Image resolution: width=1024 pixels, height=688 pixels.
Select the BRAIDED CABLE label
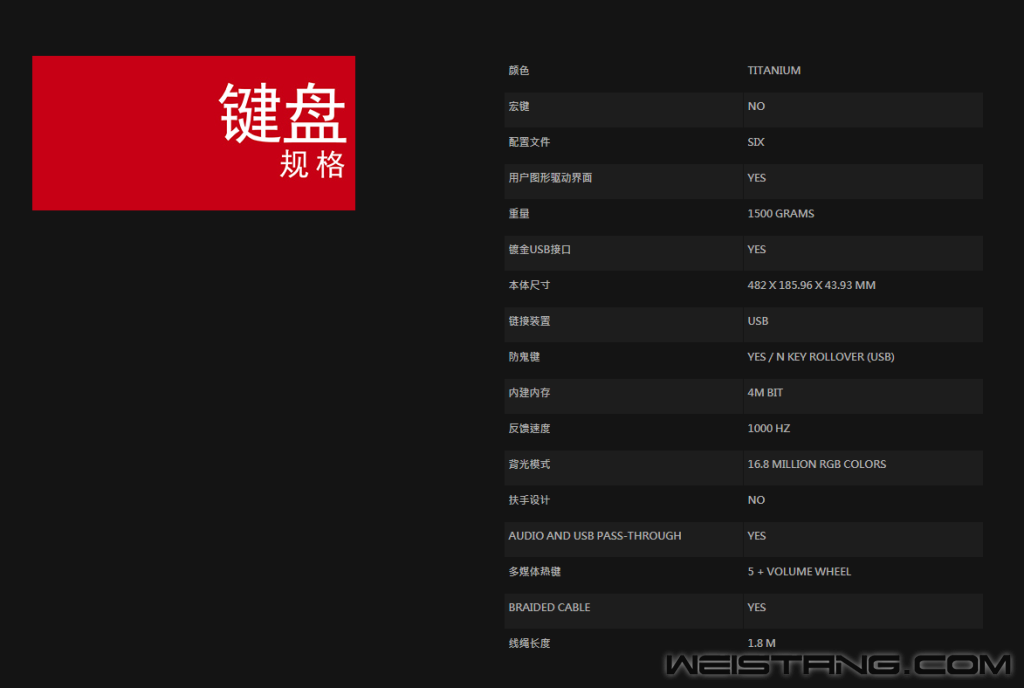(549, 608)
